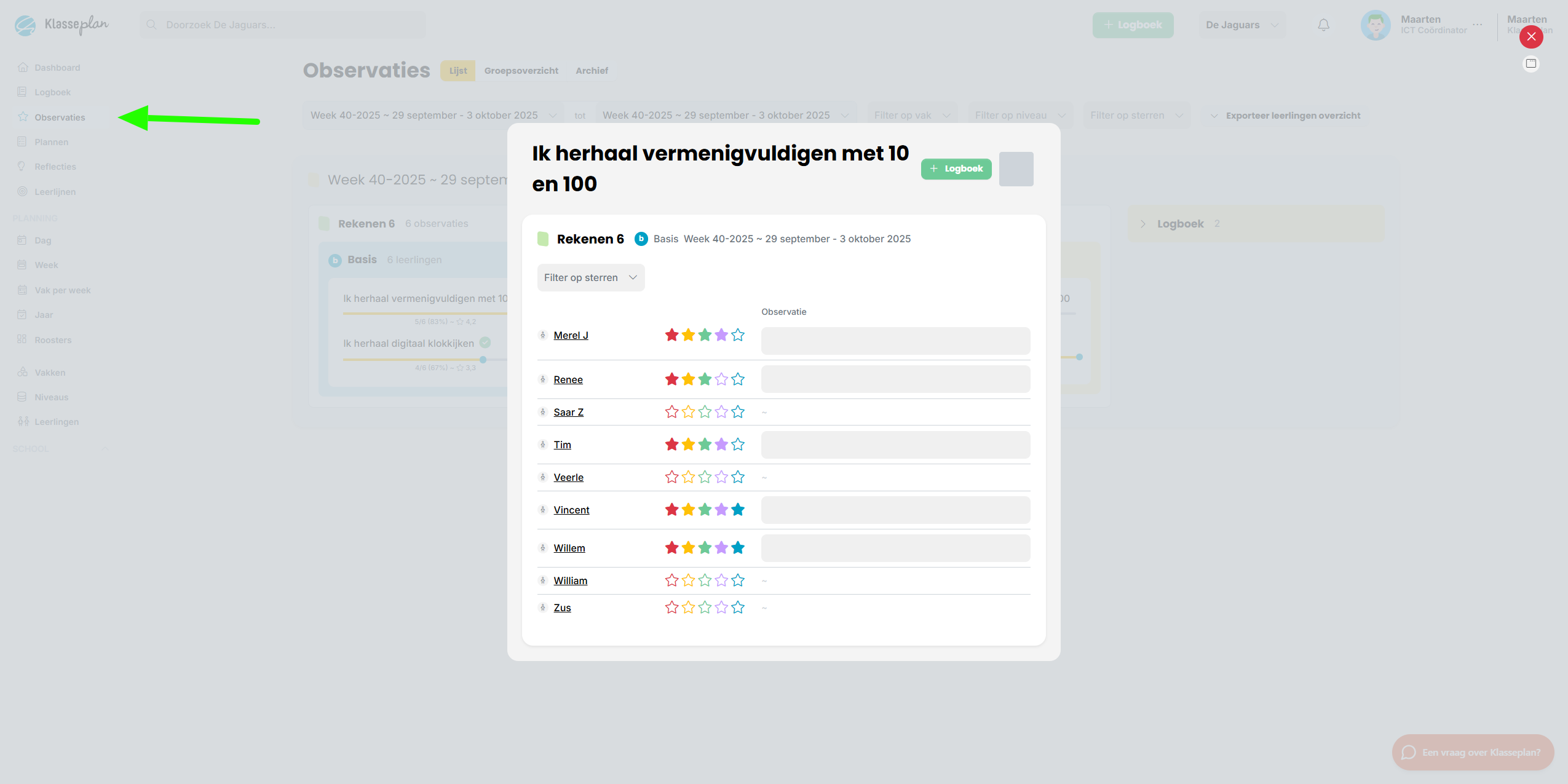Screen dimensions: 1568x784
Task: Click the window icon below the close button
Action: pos(1530,64)
